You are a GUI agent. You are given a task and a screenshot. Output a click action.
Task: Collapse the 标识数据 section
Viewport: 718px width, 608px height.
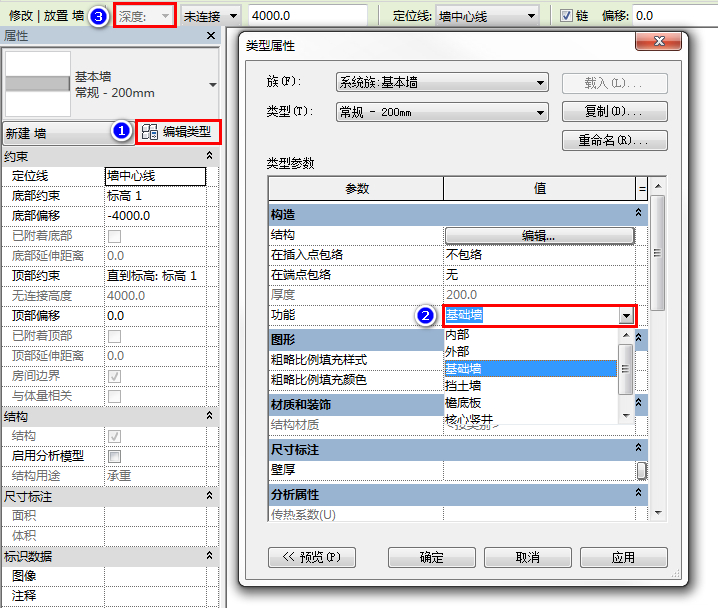point(209,555)
